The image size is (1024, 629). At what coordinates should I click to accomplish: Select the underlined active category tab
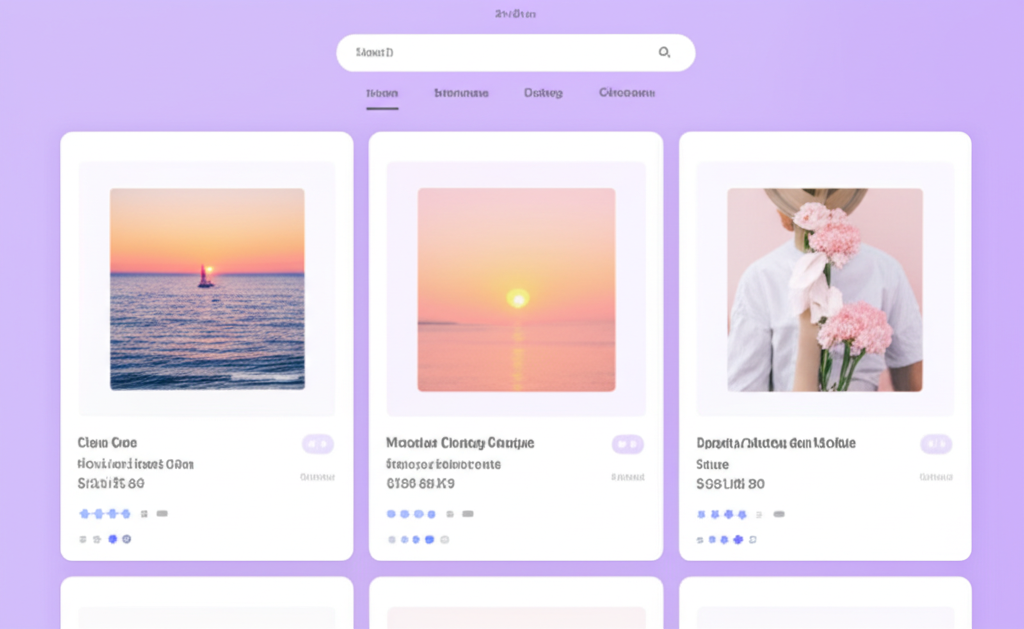382,93
